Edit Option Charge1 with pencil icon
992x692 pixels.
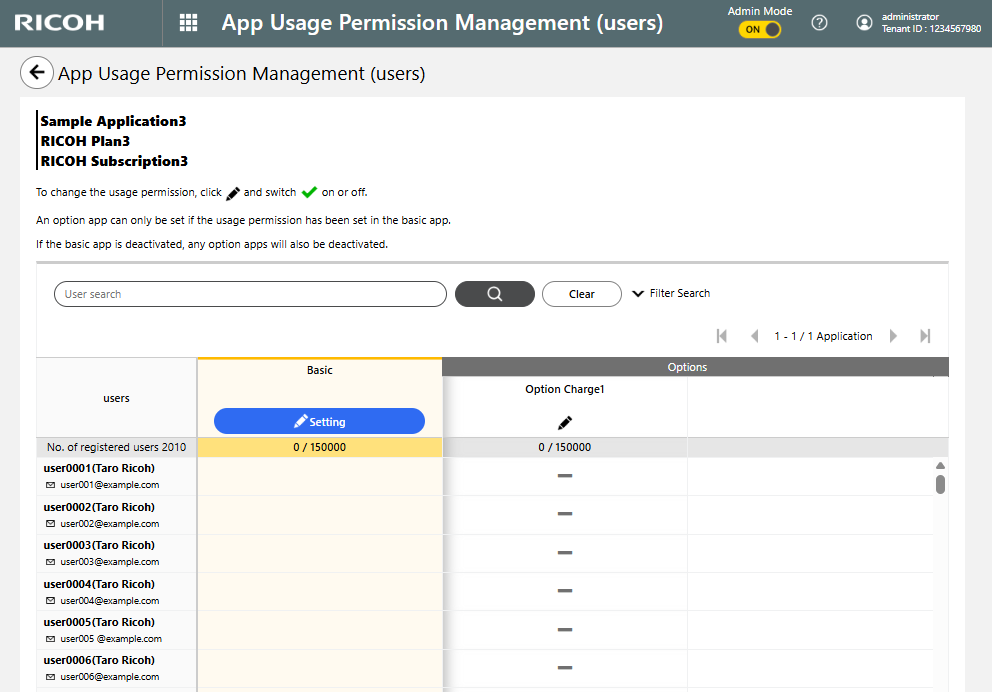[x=565, y=422]
